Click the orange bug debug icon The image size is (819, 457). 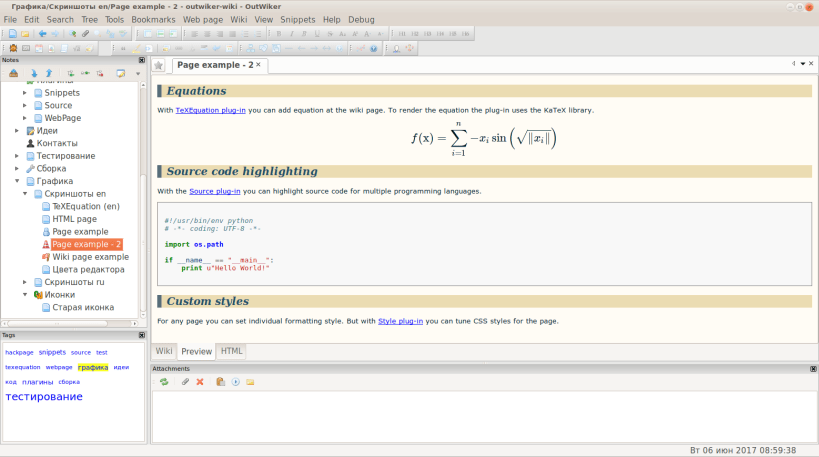(13, 49)
